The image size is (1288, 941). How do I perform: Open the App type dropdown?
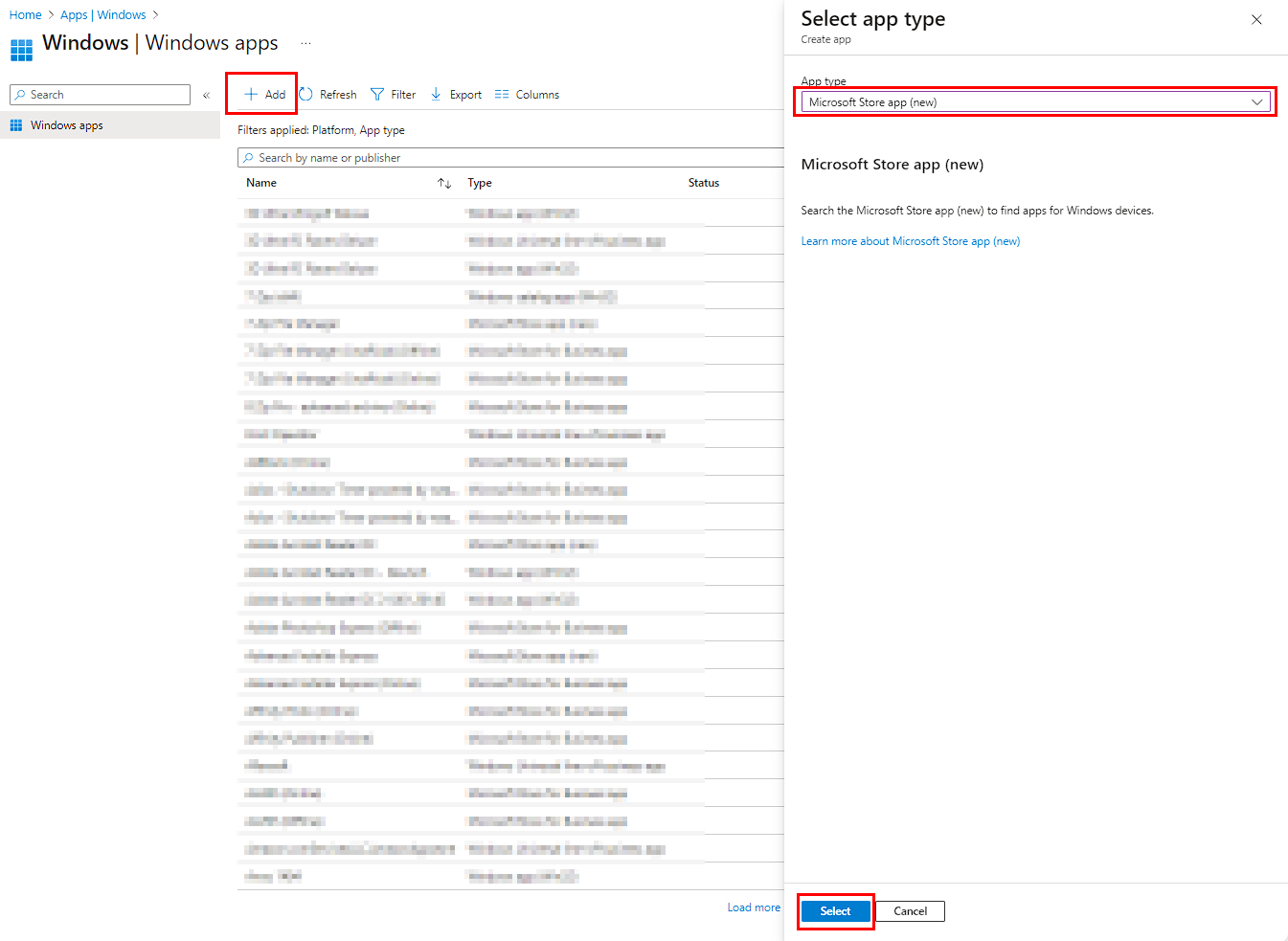tap(1035, 102)
